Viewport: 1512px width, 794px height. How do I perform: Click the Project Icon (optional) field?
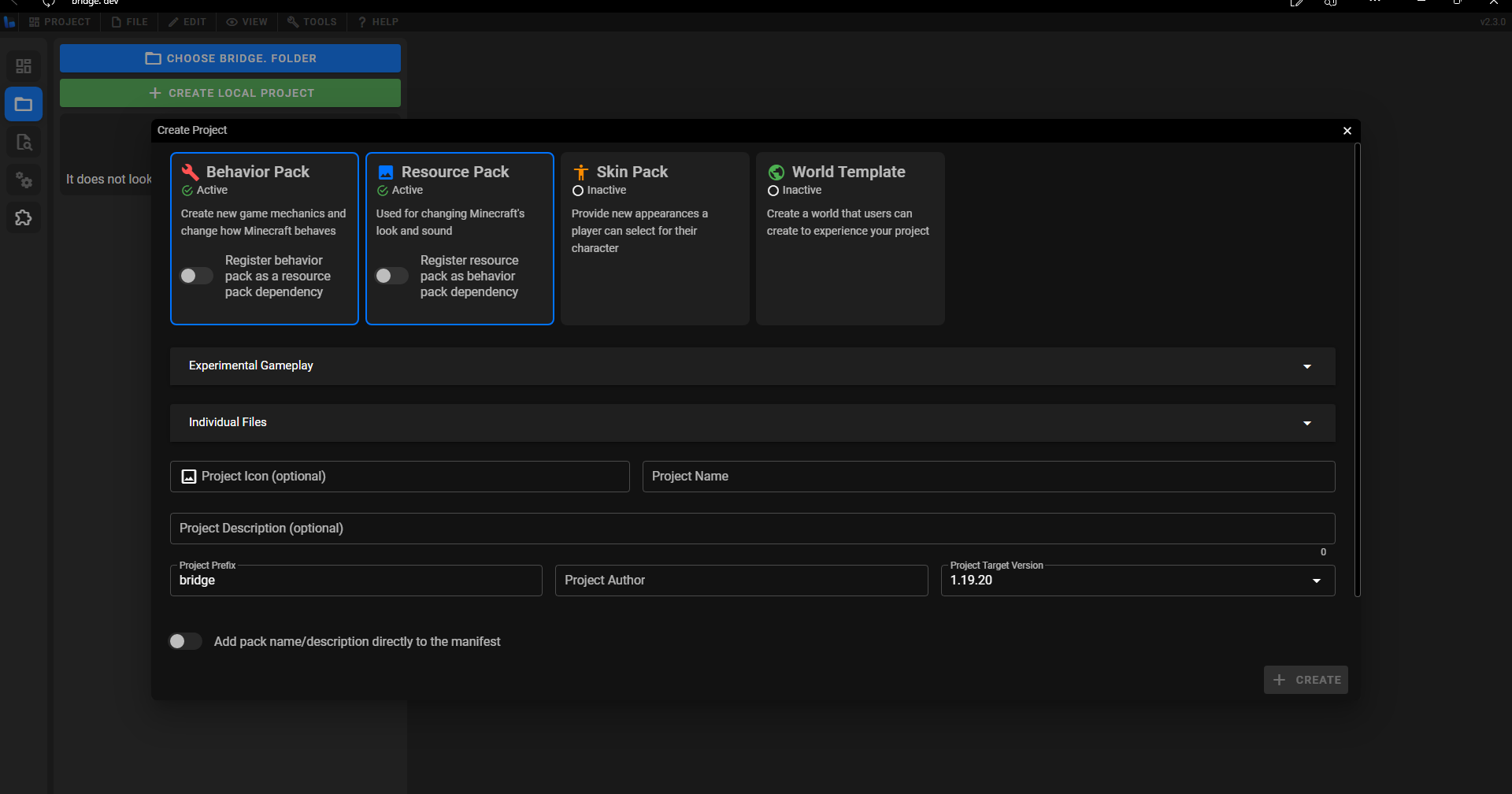coord(400,477)
